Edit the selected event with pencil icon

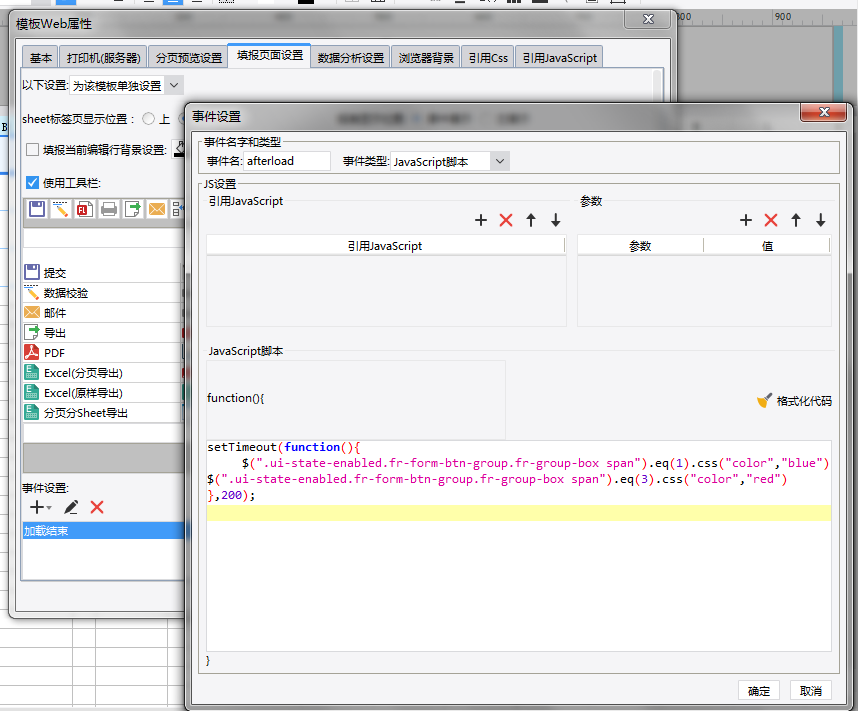(x=71, y=507)
